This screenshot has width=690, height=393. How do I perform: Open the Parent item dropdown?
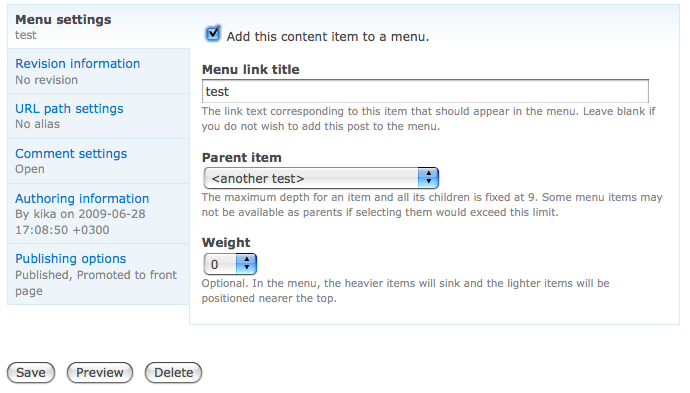pyautogui.click(x=321, y=178)
